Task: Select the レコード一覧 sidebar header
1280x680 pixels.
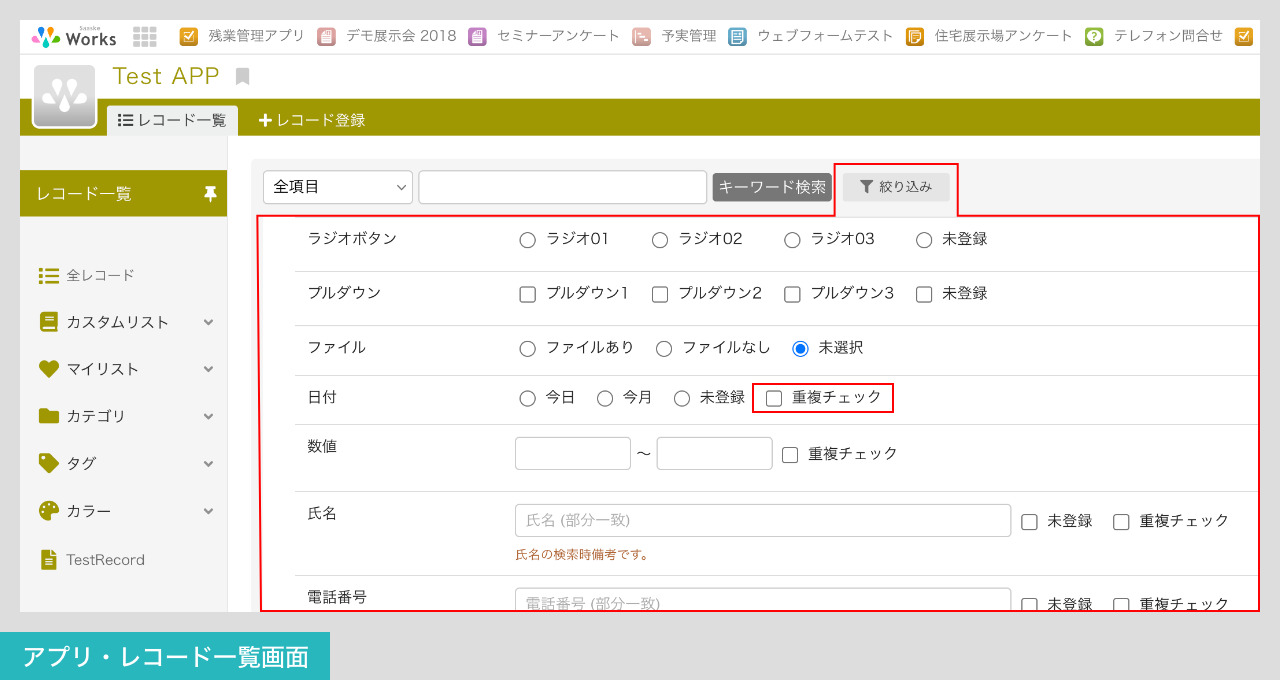Action: [123, 194]
